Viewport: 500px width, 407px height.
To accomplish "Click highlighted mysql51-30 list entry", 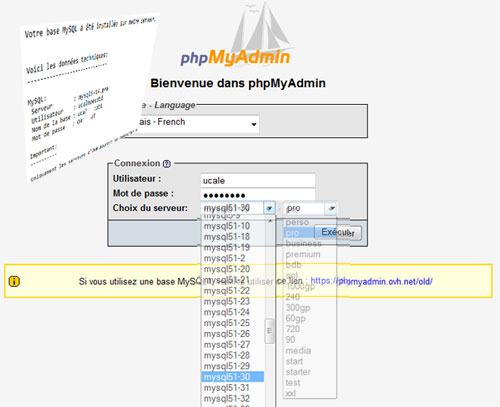I will (233, 377).
